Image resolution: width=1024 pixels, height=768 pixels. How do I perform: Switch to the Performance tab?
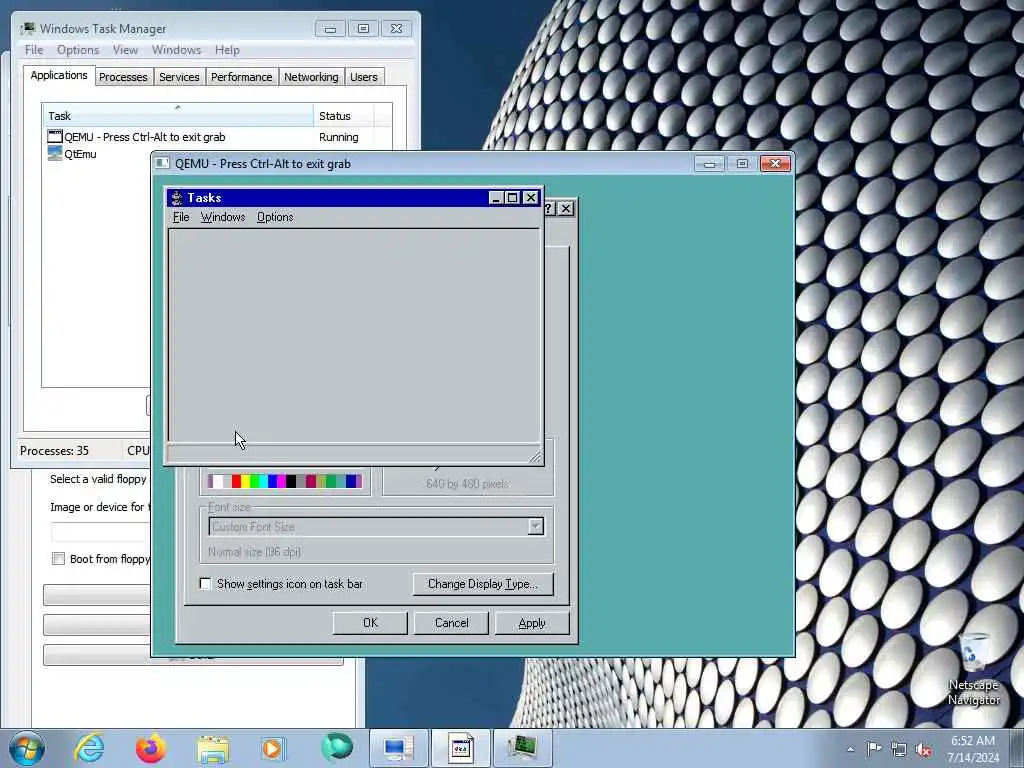(242, 77)
